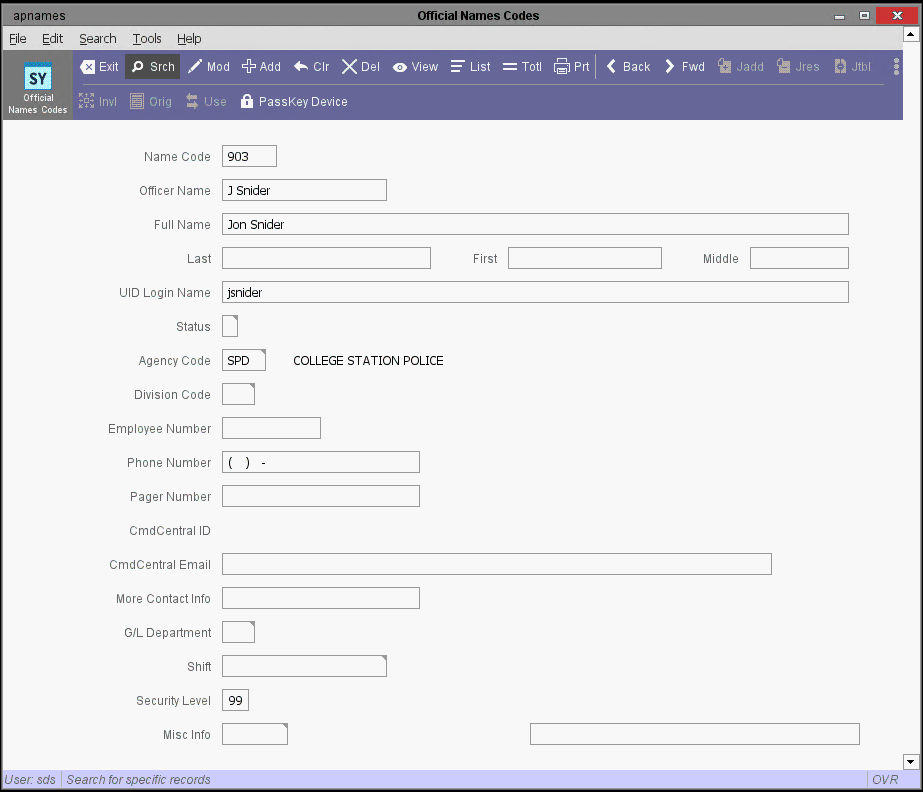The width and height of the screenshot is (923, 792).
Task: Open the Tools menu
Action: [x=147, y=39]
